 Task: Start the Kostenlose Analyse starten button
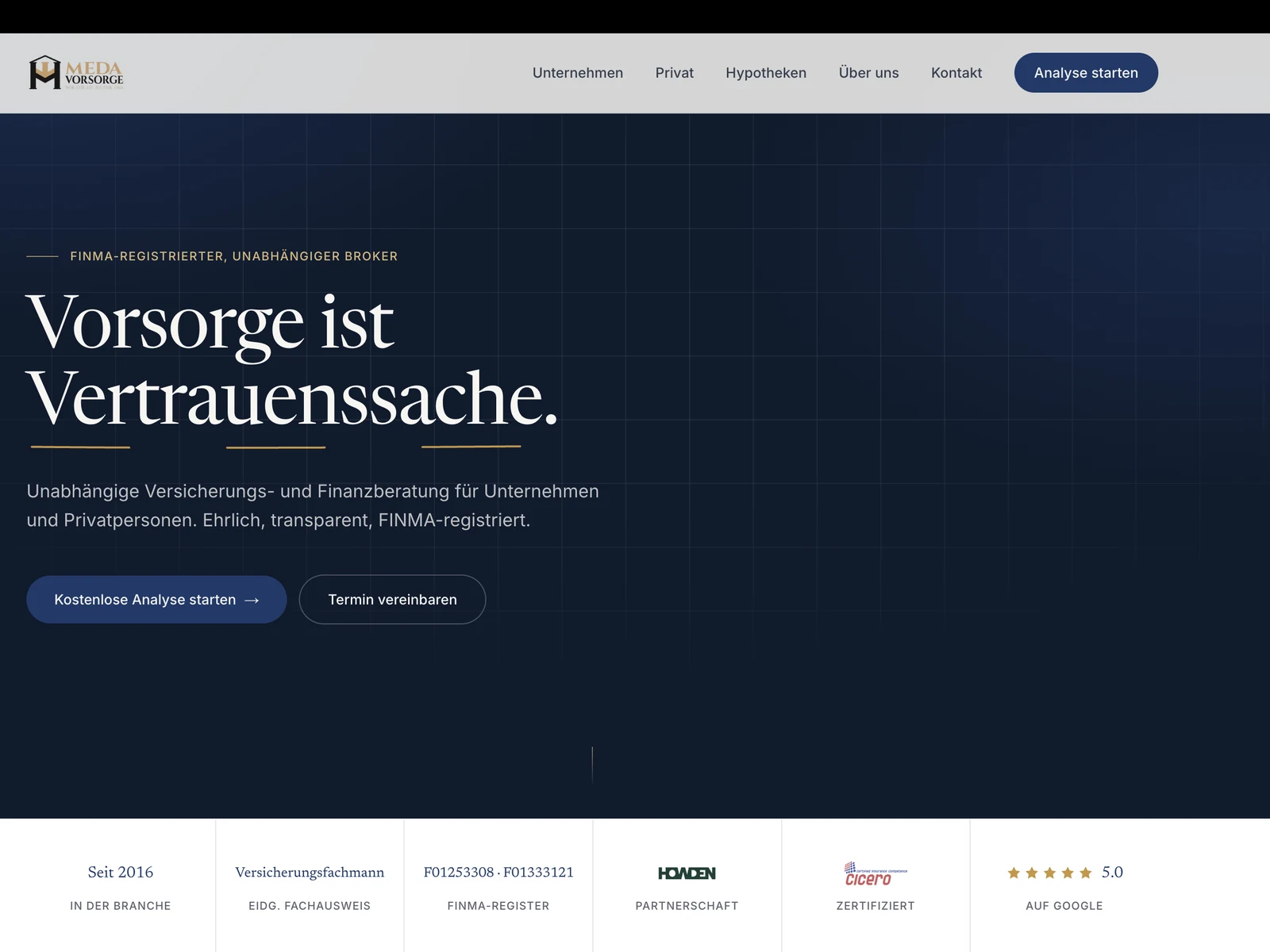coord(156,600)
